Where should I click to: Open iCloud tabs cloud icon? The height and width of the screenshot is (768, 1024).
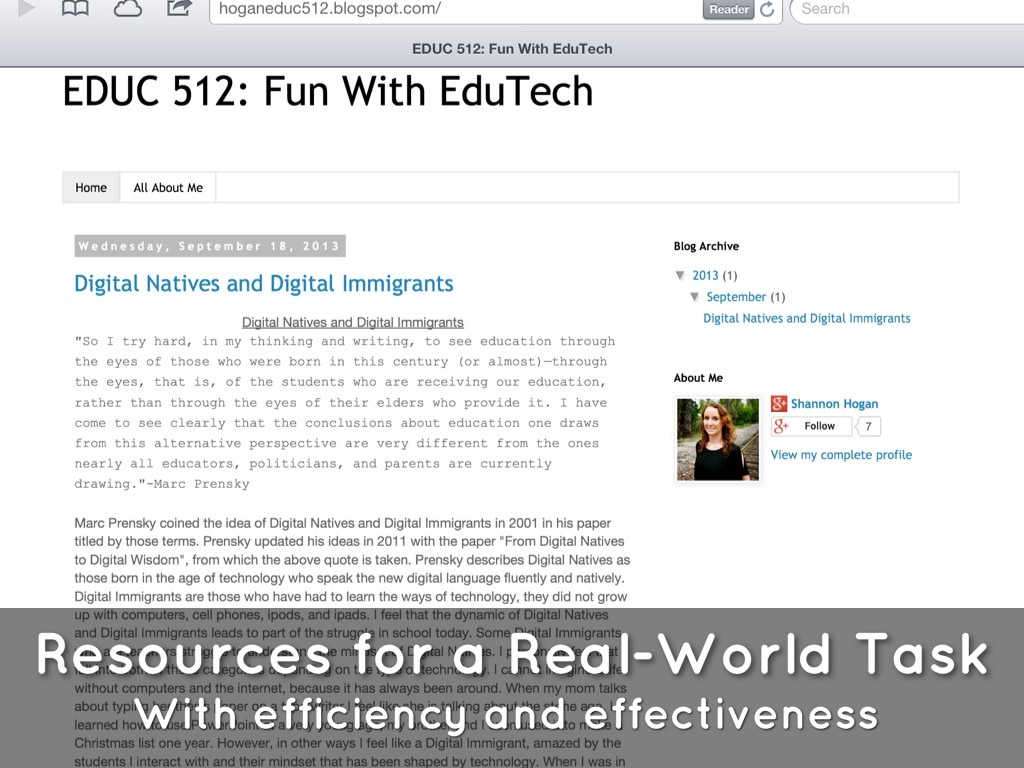128,9
